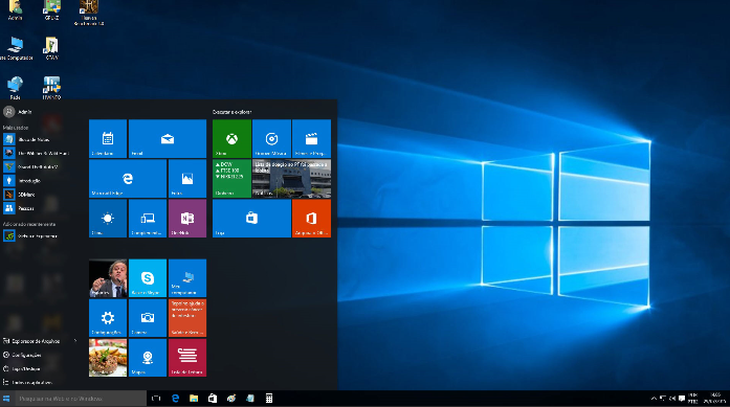This screenshot has height=407, width=730.
Task: Open the orange Office tile
Action: click(311, 218)
